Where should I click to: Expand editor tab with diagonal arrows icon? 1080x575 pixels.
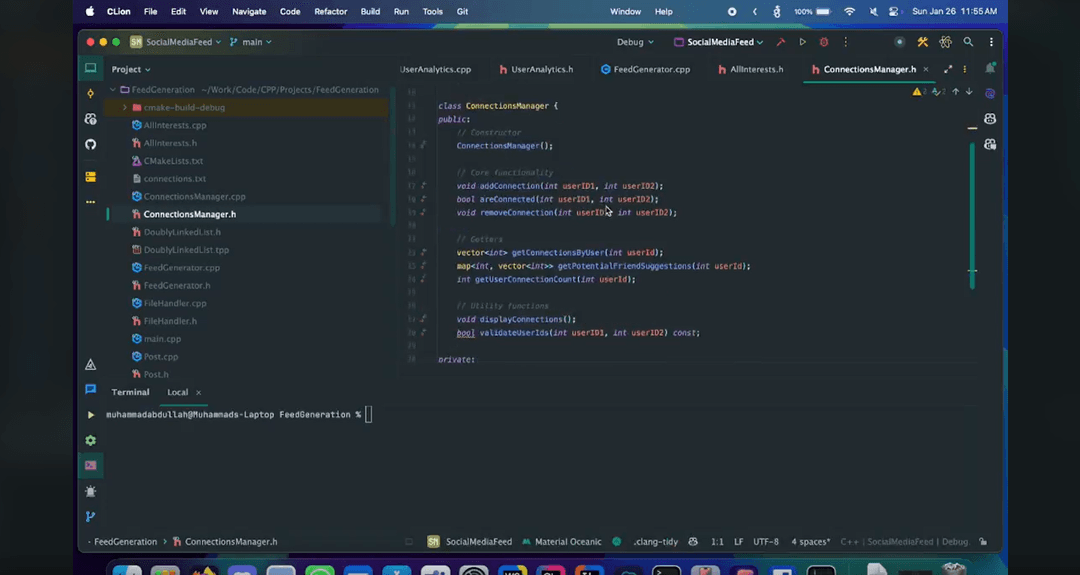click(948, 70)
